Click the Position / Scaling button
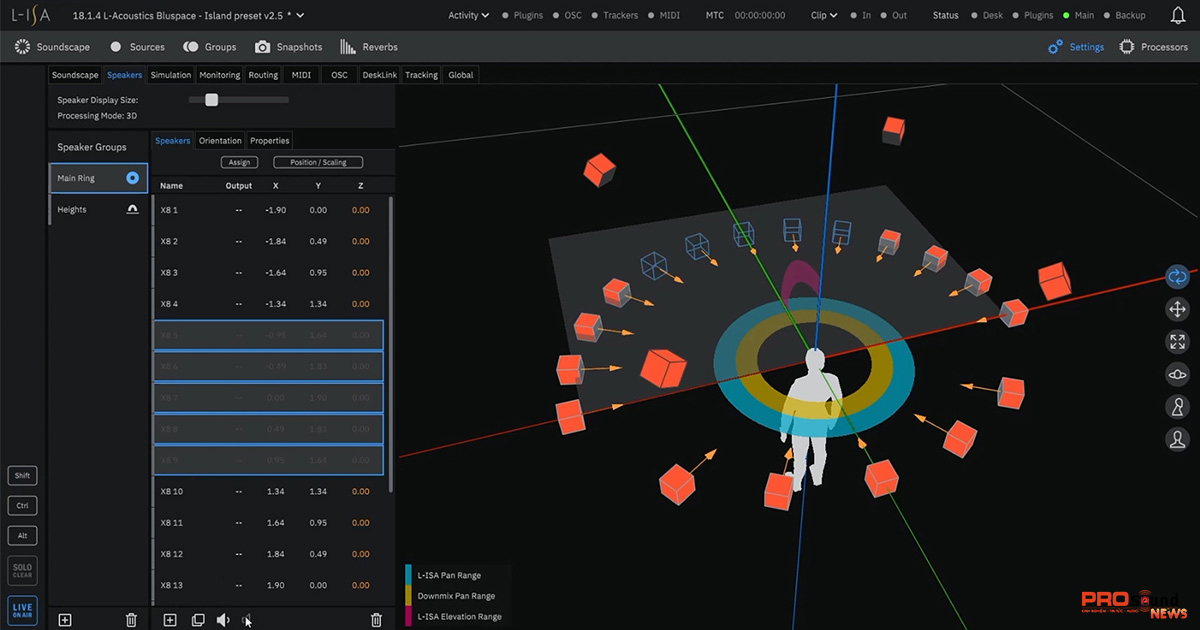The width and height of the screenshot is (1200, 630). click(x=318, y=162)
